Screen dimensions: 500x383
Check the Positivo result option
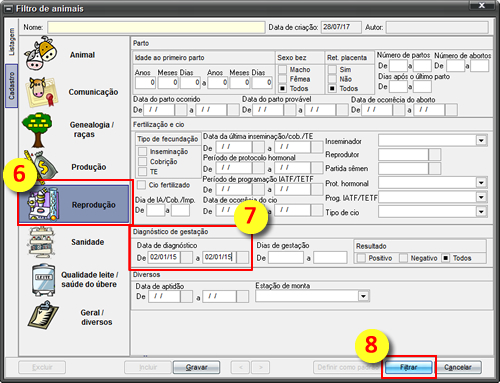tap(361, 258)
